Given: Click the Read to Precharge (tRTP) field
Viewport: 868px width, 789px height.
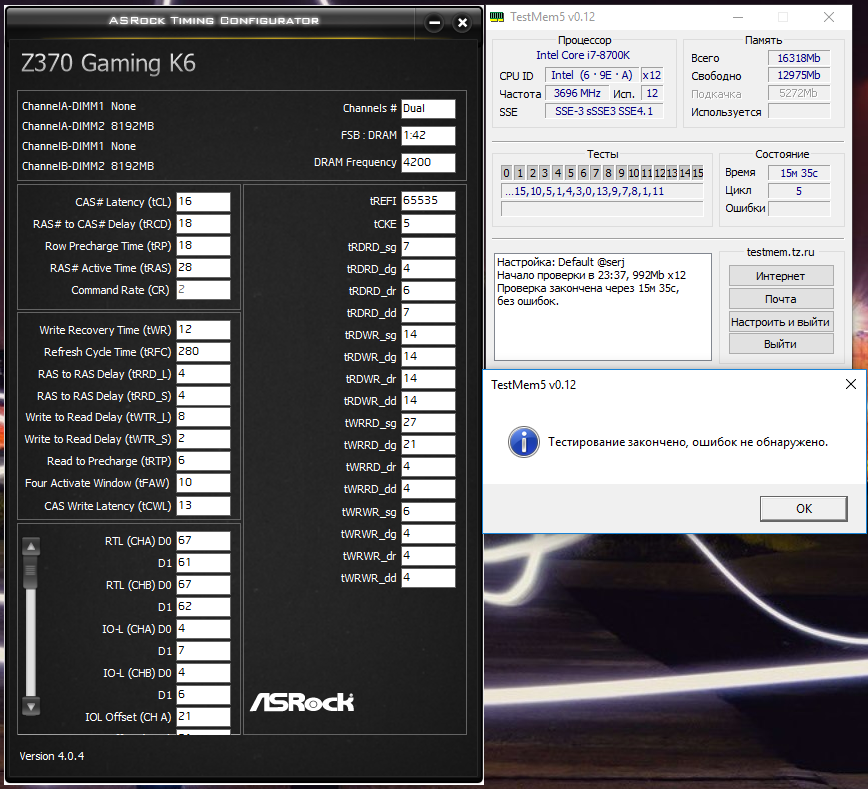Looking at the screenshot, I should coord(203,461).
